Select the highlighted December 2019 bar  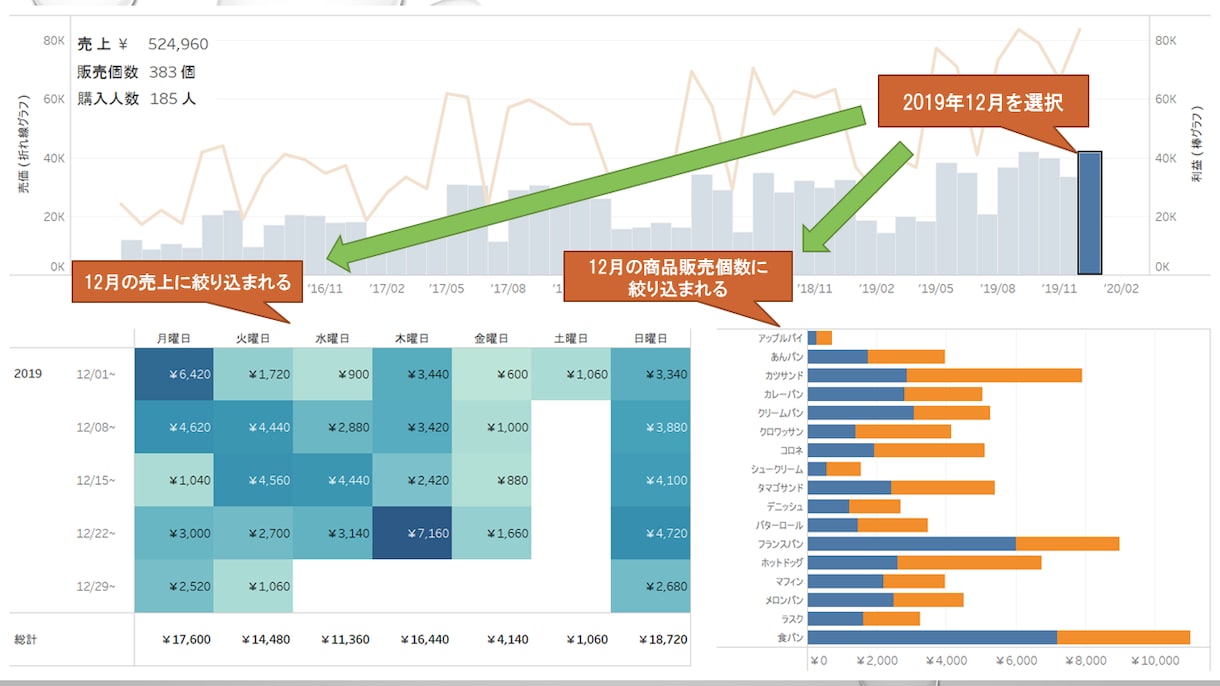pos(1090,213)
